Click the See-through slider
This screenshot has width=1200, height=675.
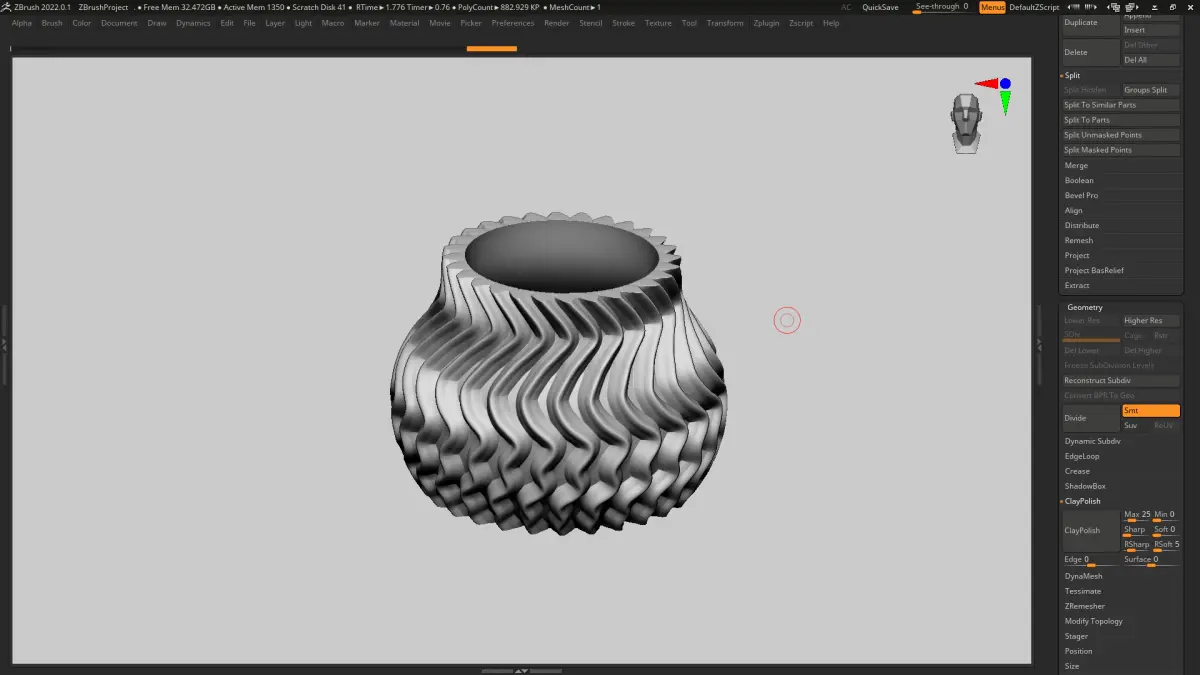point(943,7)
